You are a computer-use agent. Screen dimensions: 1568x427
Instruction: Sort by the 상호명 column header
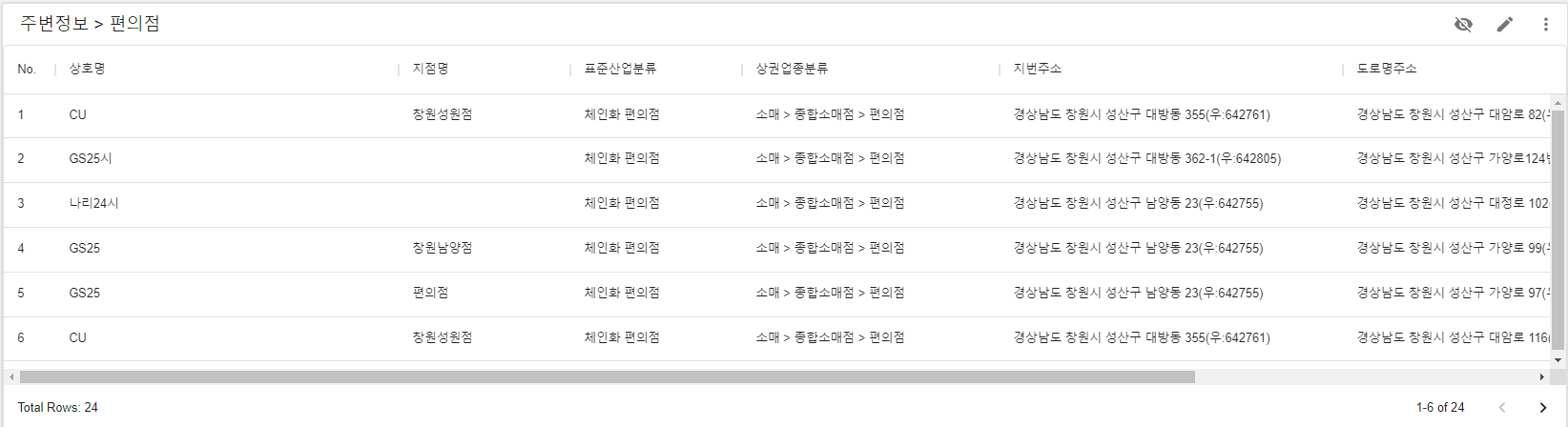coord(87,69)
